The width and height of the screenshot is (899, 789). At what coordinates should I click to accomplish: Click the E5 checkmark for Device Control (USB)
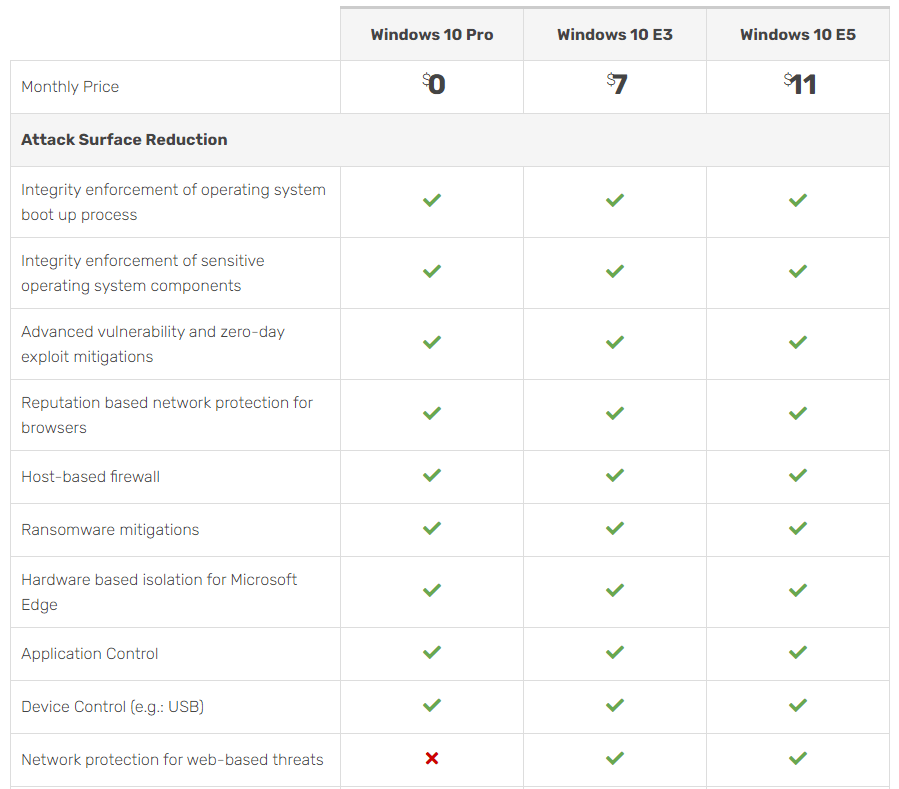pos(797,706)
